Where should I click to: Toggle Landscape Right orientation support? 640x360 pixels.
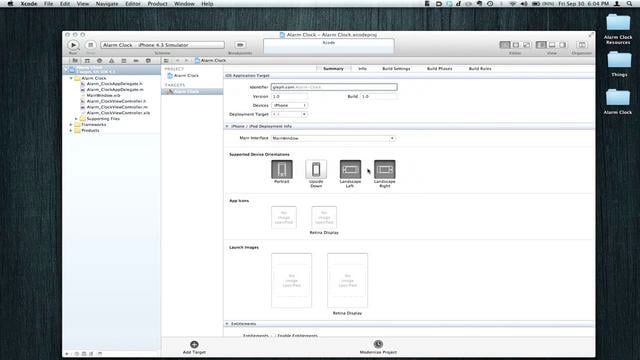[384, 169]
